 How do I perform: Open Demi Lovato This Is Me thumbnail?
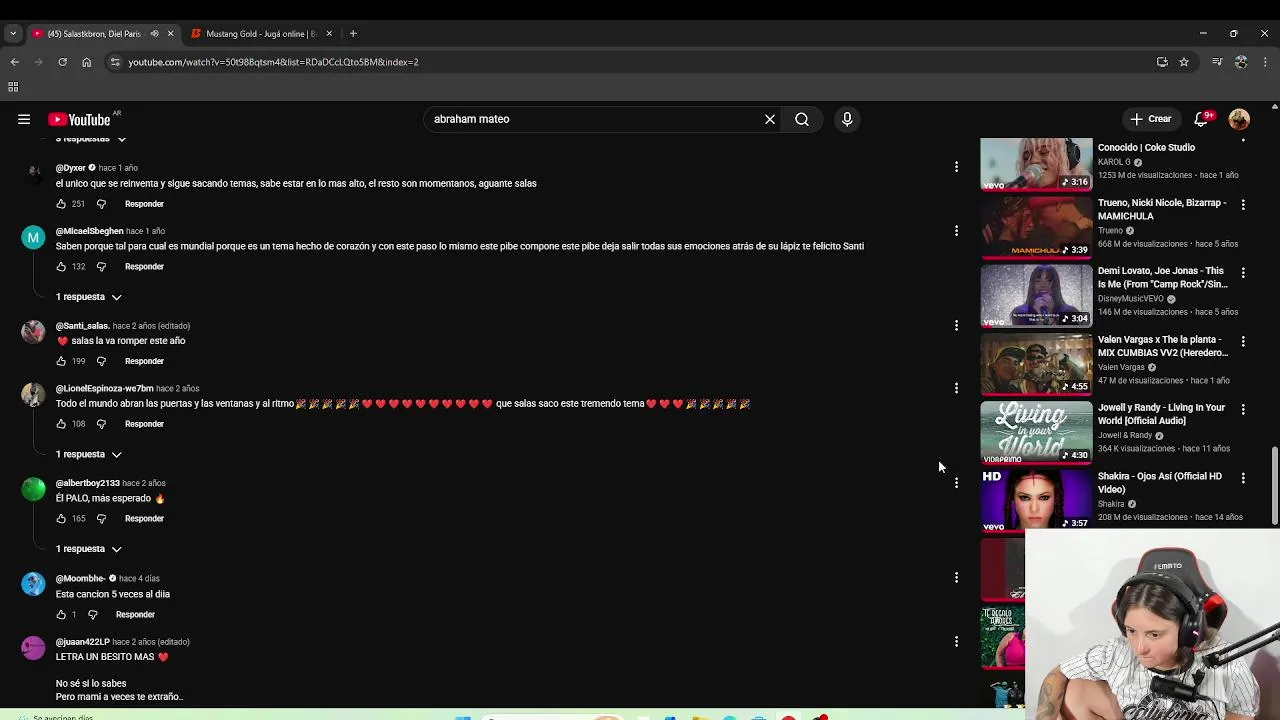[1036, 295]
